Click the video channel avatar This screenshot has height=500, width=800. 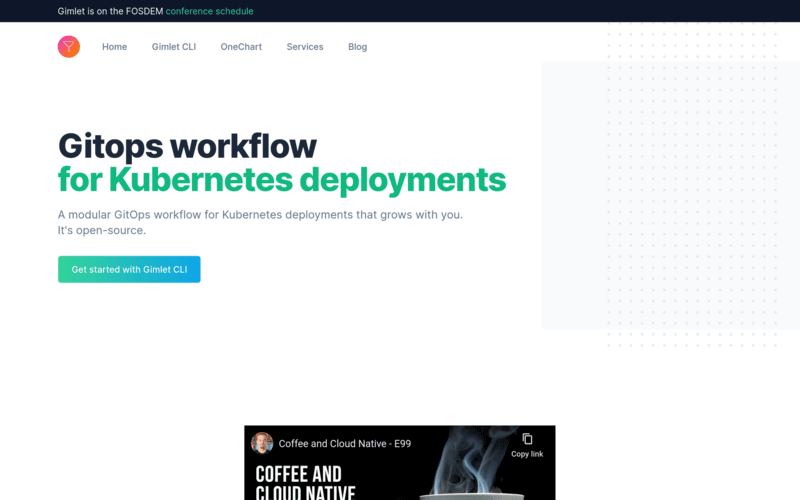pyautogui.click(x=262, y=443)
